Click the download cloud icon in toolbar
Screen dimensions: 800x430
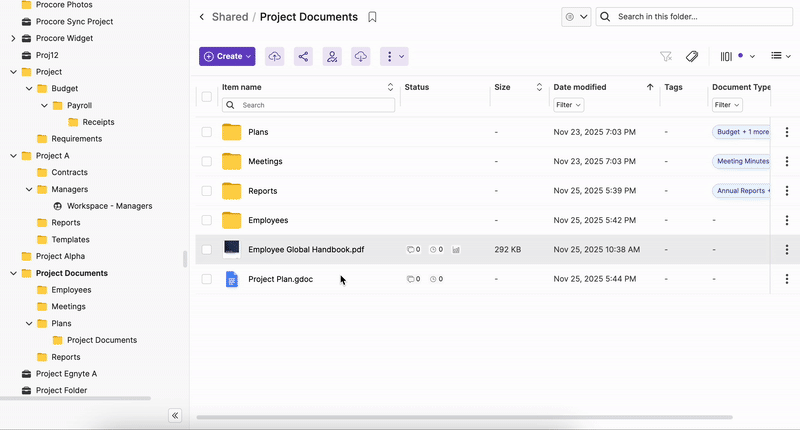[x=361, y=56]
